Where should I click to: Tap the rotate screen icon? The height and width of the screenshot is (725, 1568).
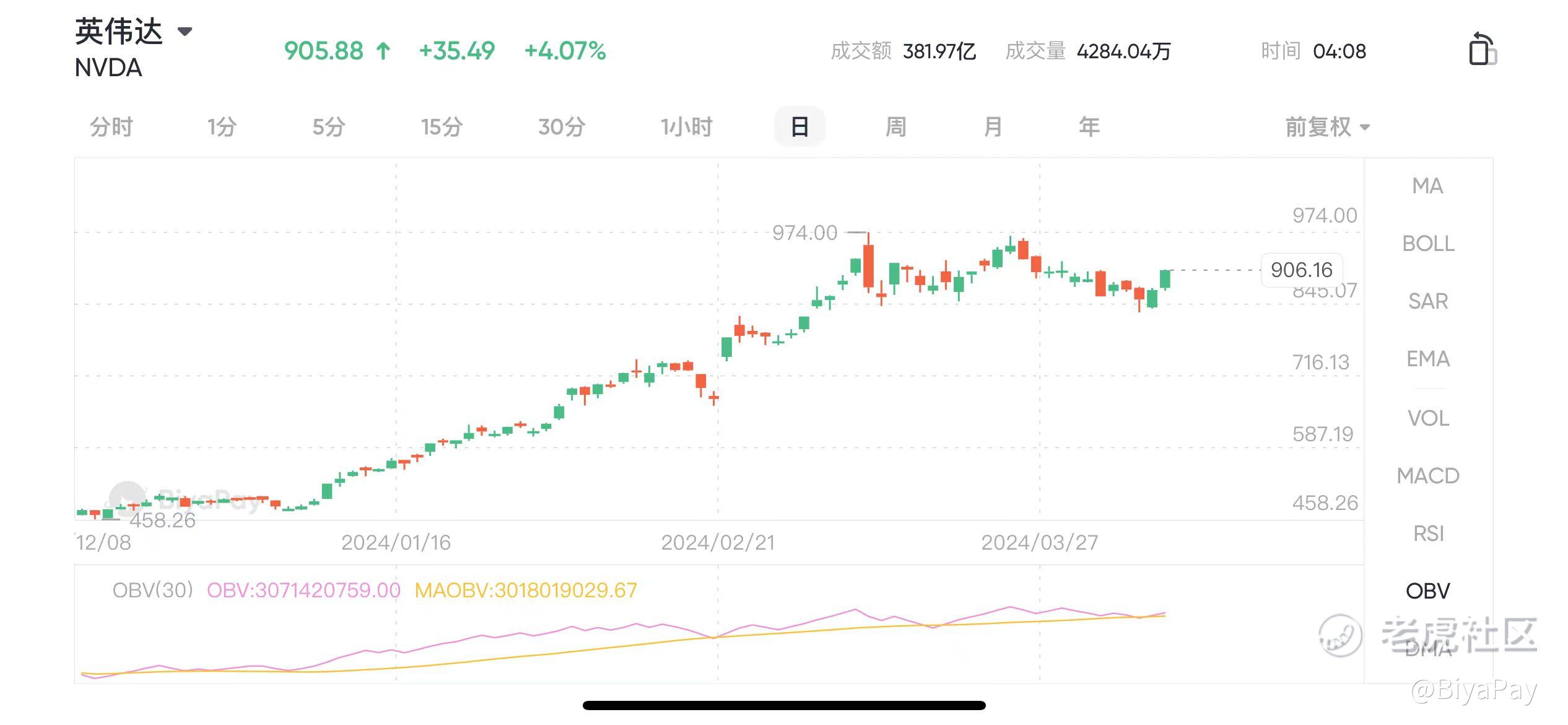tap(1482, 49)
